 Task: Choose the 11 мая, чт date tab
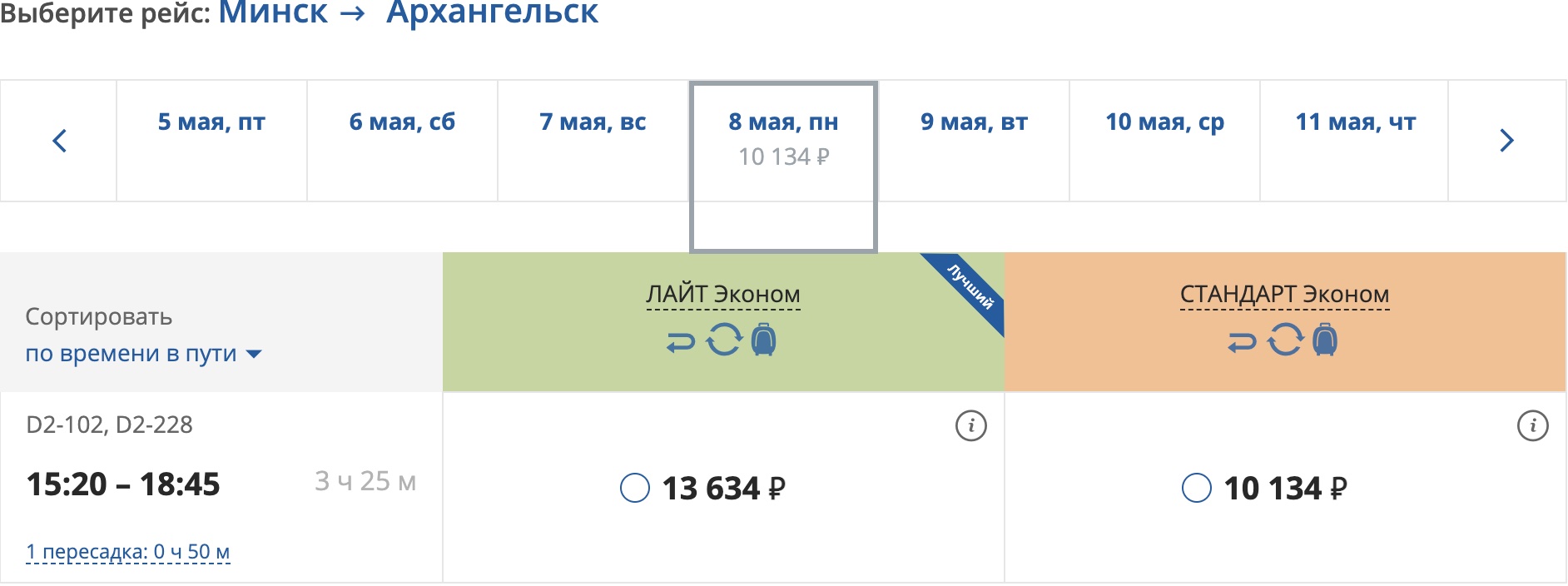[1355, 122]
